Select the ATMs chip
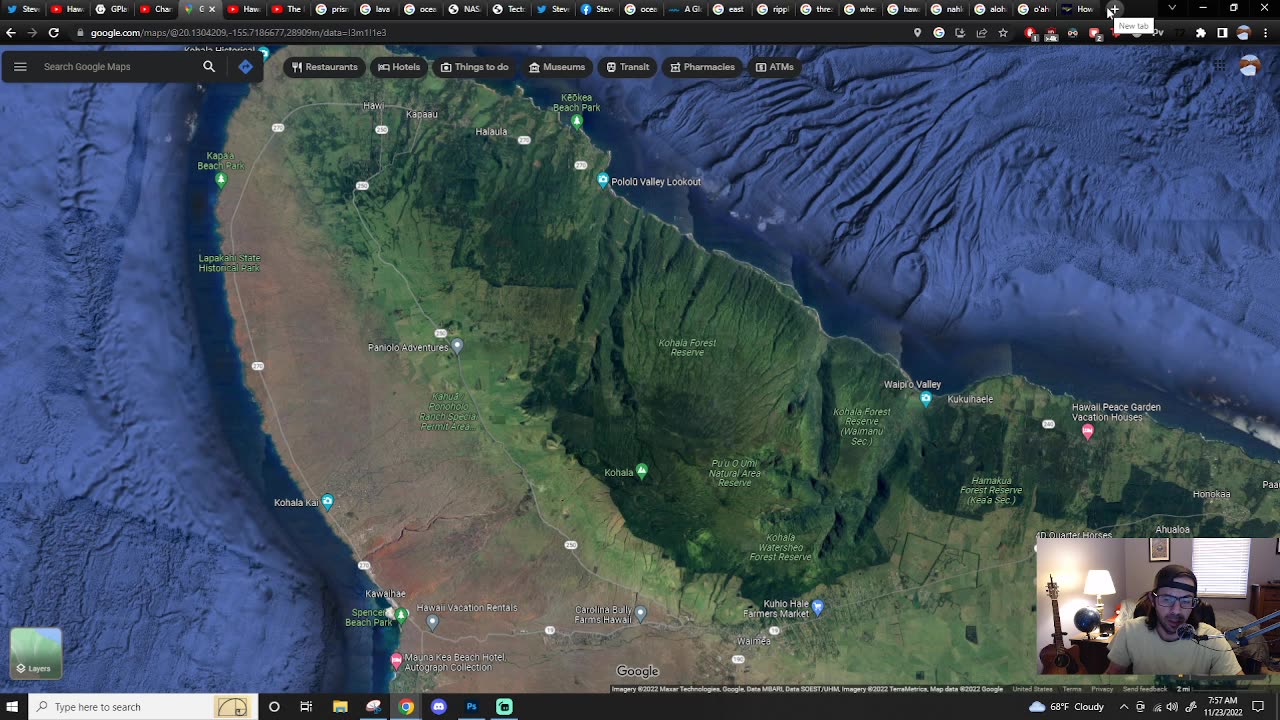This screenshot has width=1280, height=720. tap(775, 67)
